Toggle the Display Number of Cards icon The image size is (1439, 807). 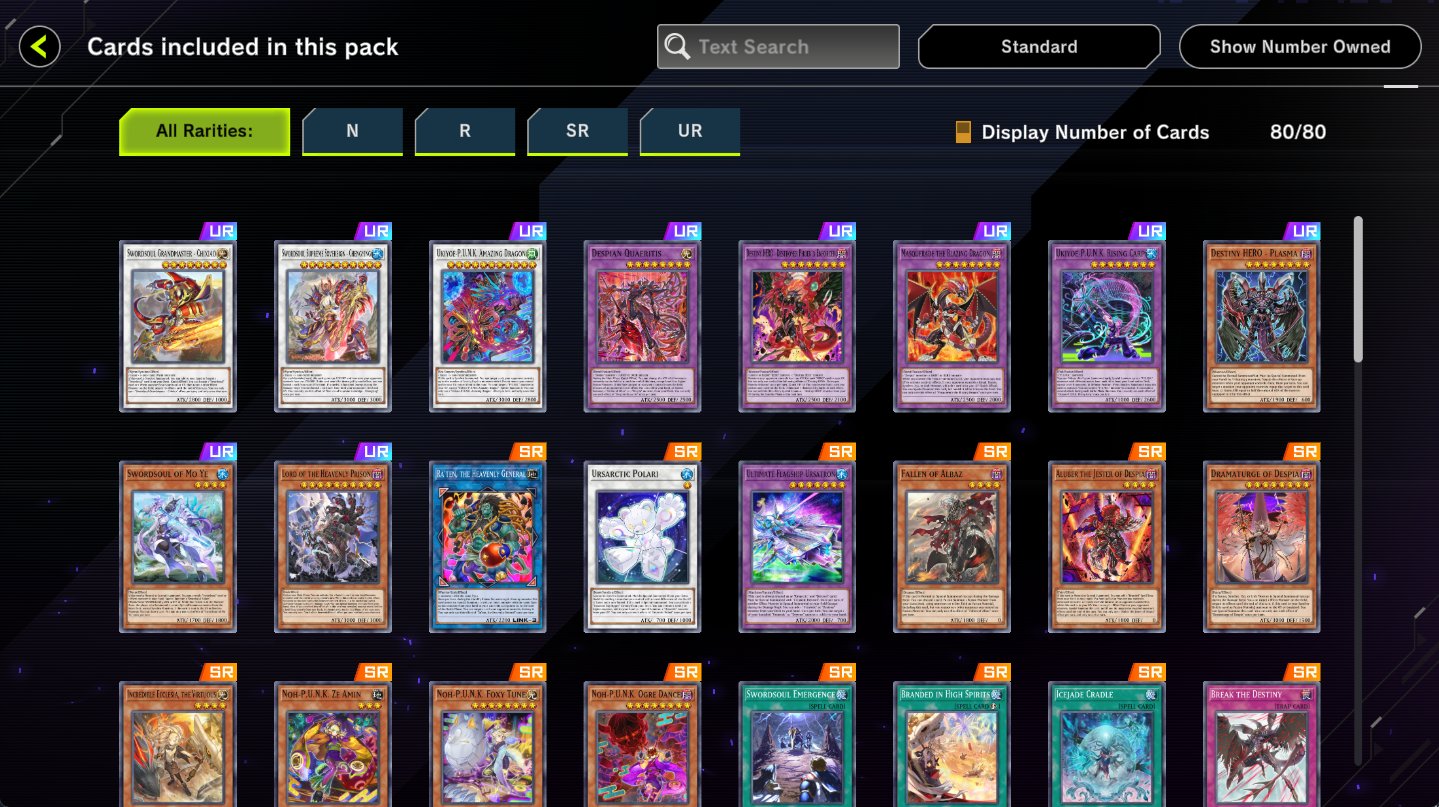[x=963, y=132]
